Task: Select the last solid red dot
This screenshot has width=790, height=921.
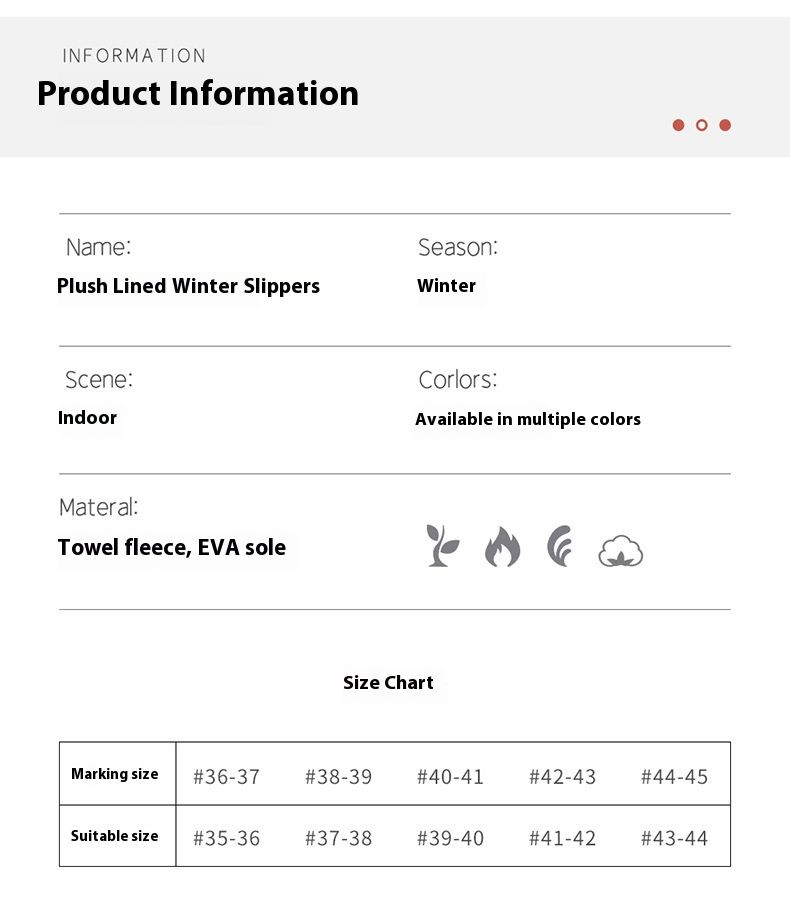Action: pyautogui.click(x=725, y=125)
